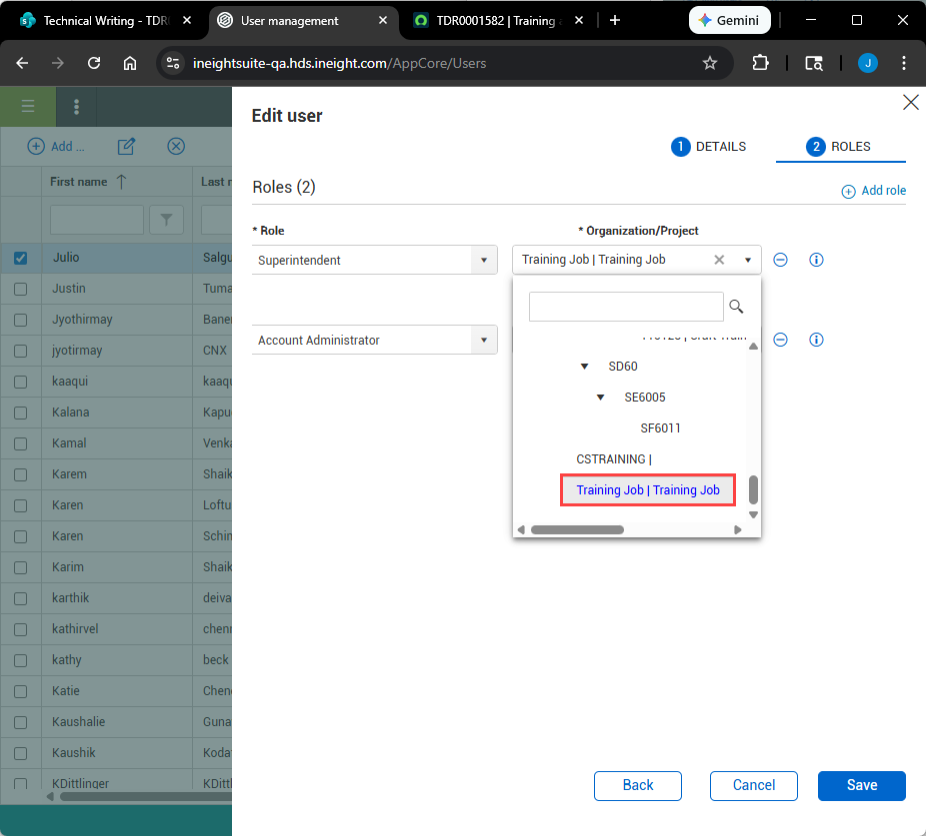This screenshot has height=836, width=926.
Task: Click the Add role link
Action: coord(874,191)
